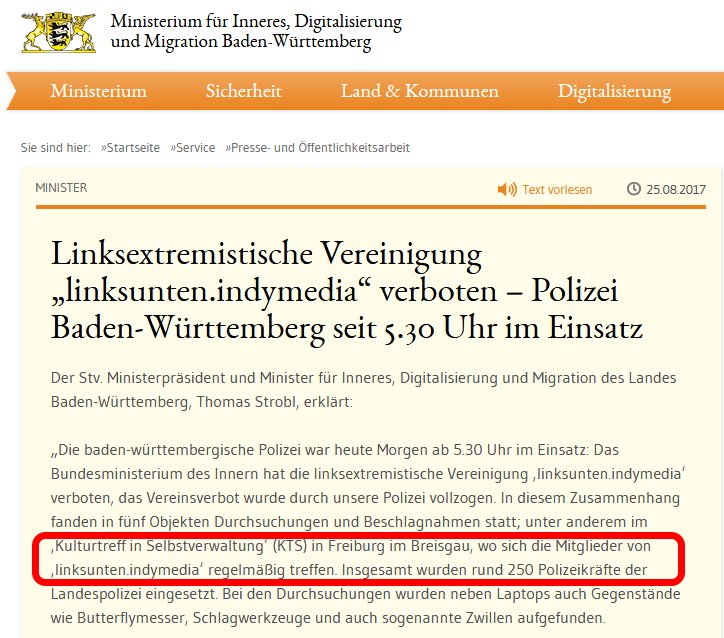Click the publication date 25.08.2017

pyautogui.click(x=676, y=189)
